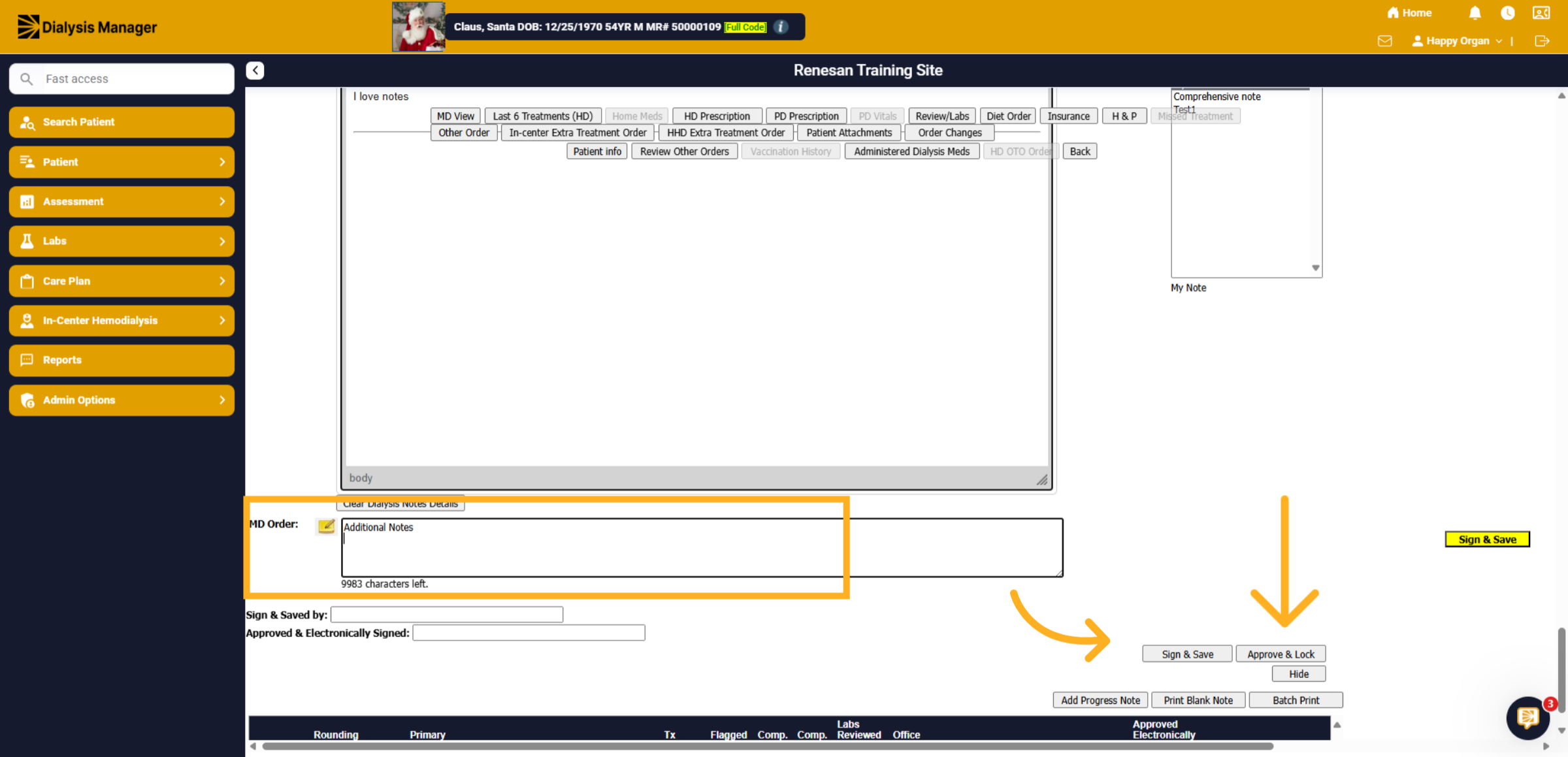Open Search Patient from sidebar
The height and width of the screenshot is (757, 1568).
122,122
